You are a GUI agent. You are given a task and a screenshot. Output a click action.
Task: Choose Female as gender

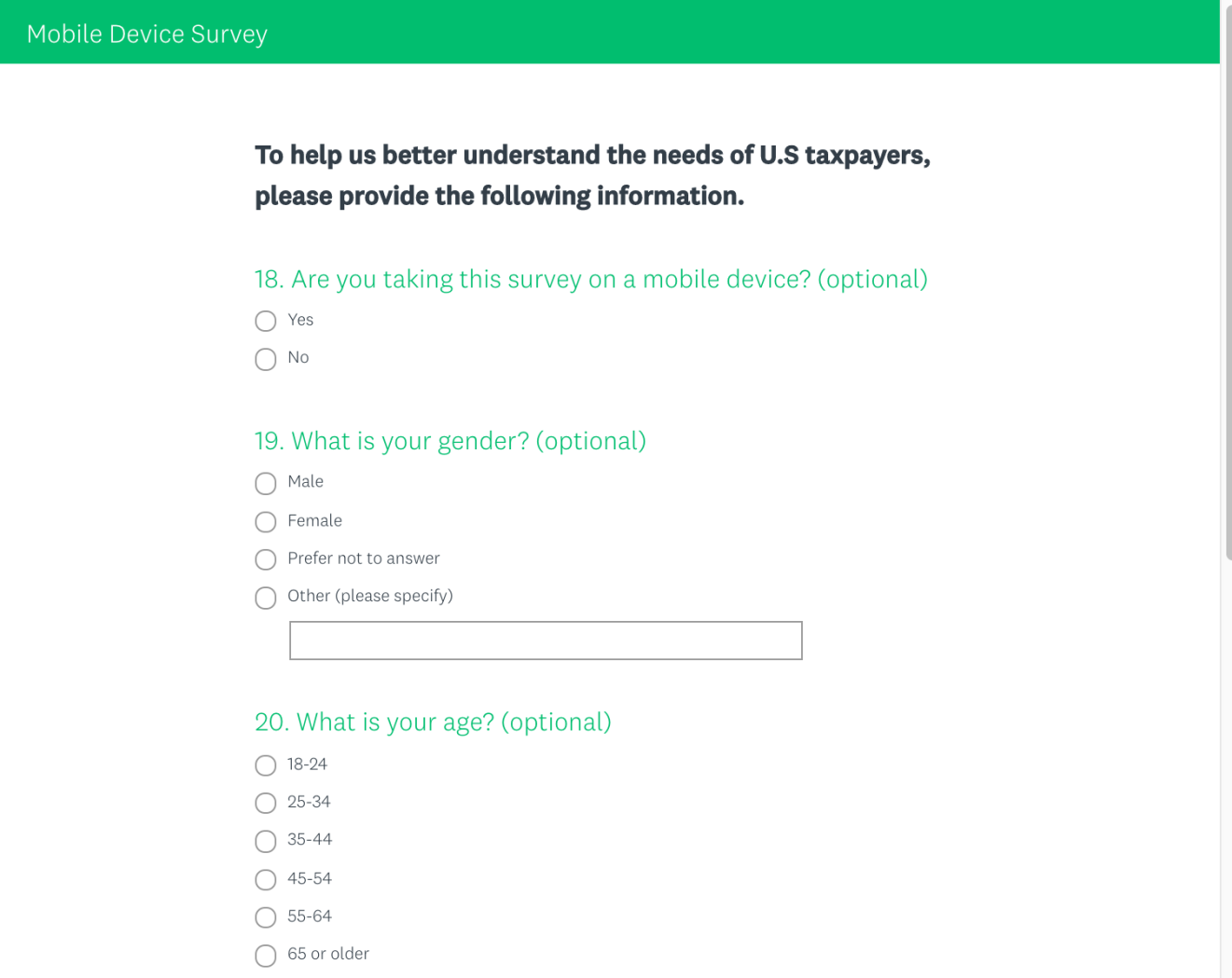click(266, 521)
